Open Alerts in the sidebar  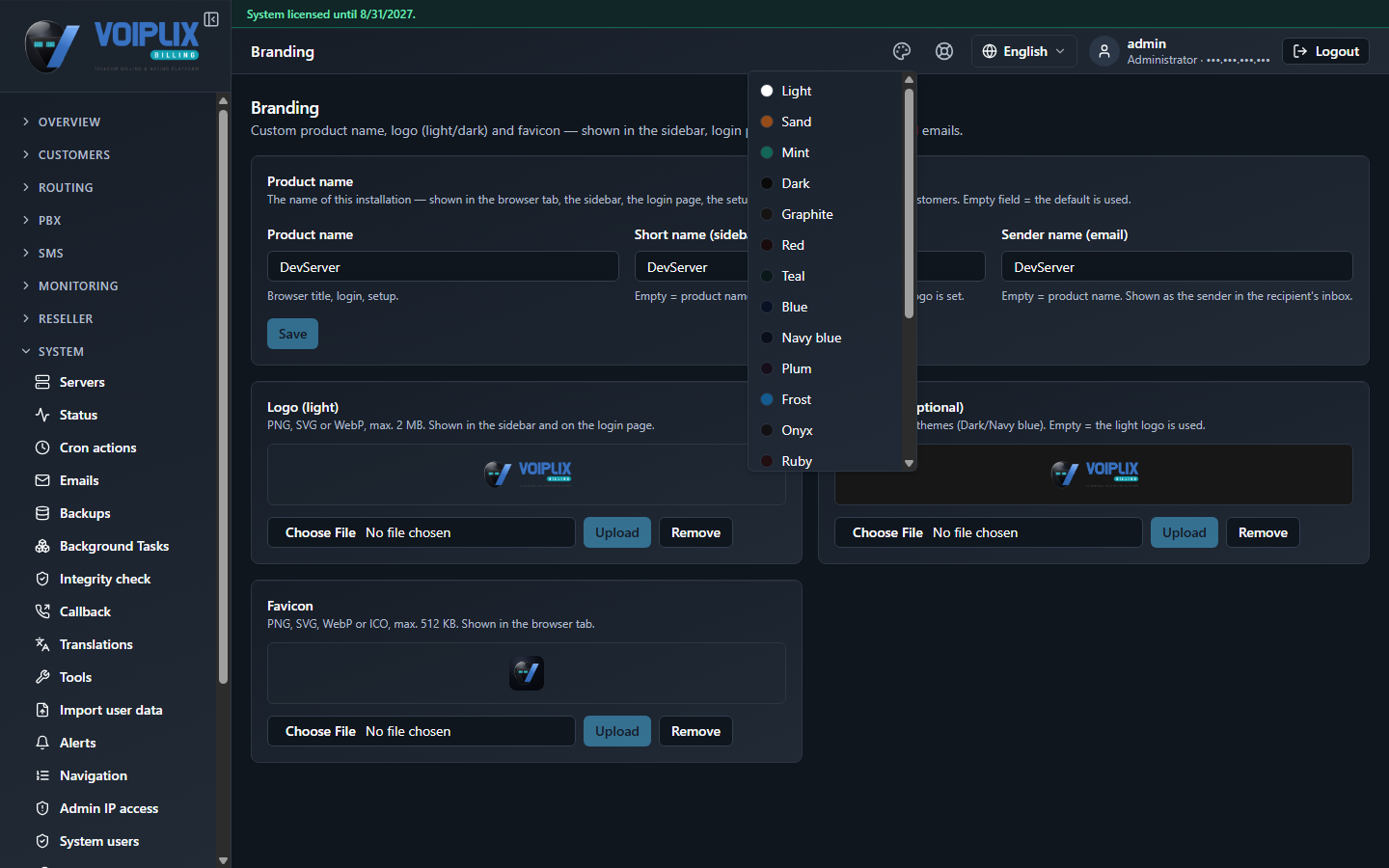coord(77,743)
